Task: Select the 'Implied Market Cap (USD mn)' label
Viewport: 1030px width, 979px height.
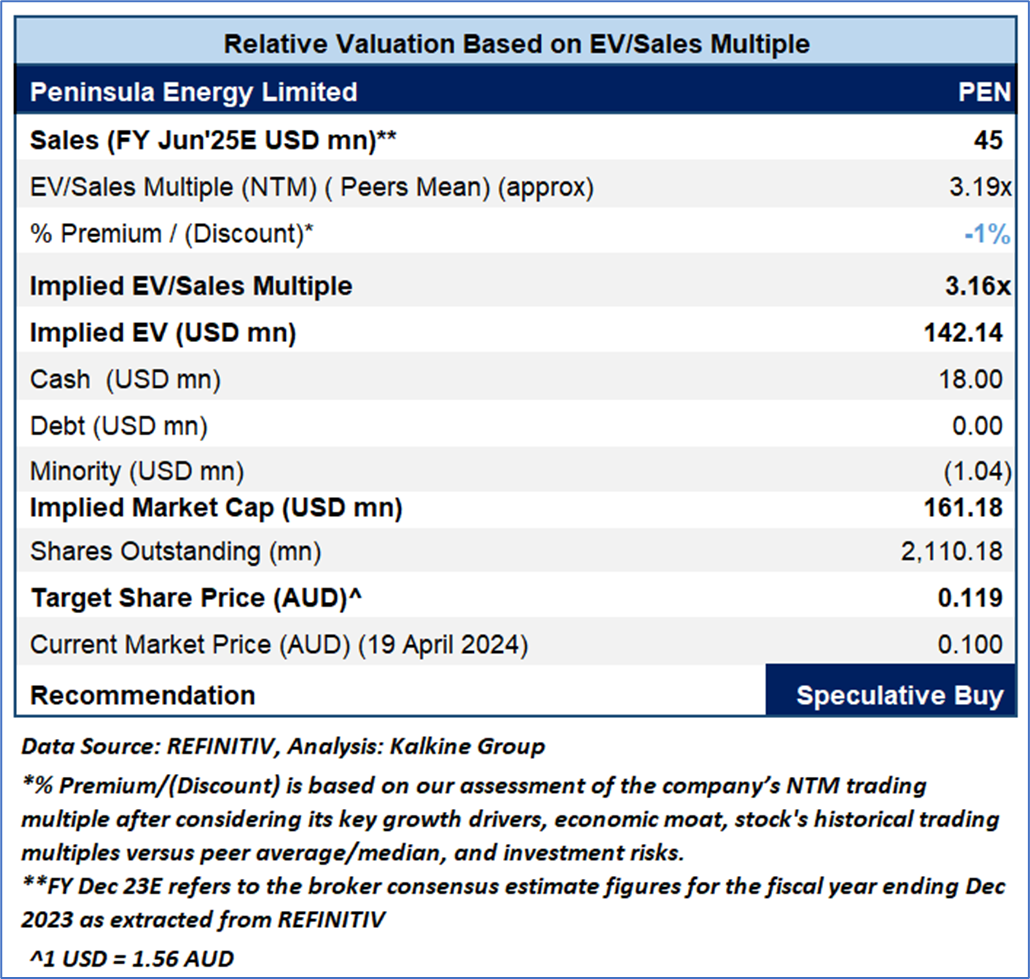Action: tap(216, 508)
